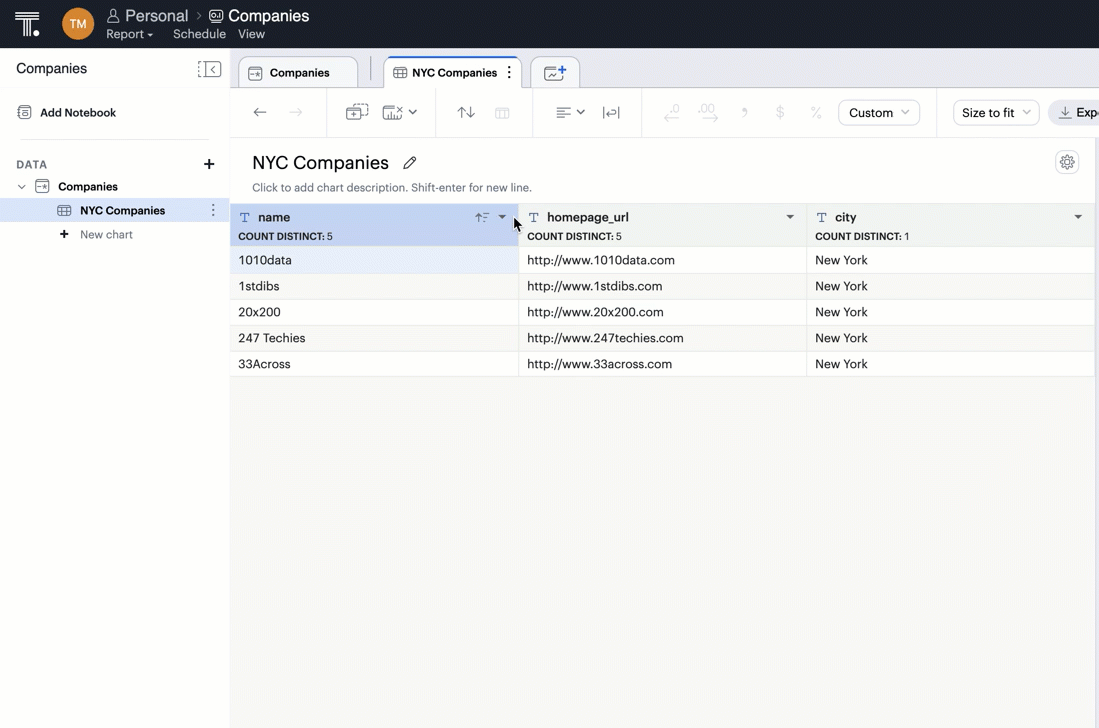The height and width of the screenshot is (728, 1099).
Task: Switch to the Companies tab
Action: (x=299, y=73)
